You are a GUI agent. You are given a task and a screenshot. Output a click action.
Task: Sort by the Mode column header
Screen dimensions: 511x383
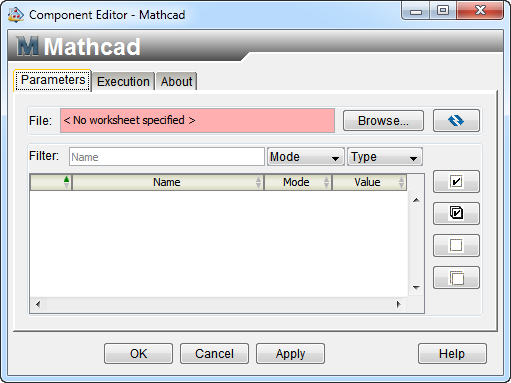[x=298, y=182]
